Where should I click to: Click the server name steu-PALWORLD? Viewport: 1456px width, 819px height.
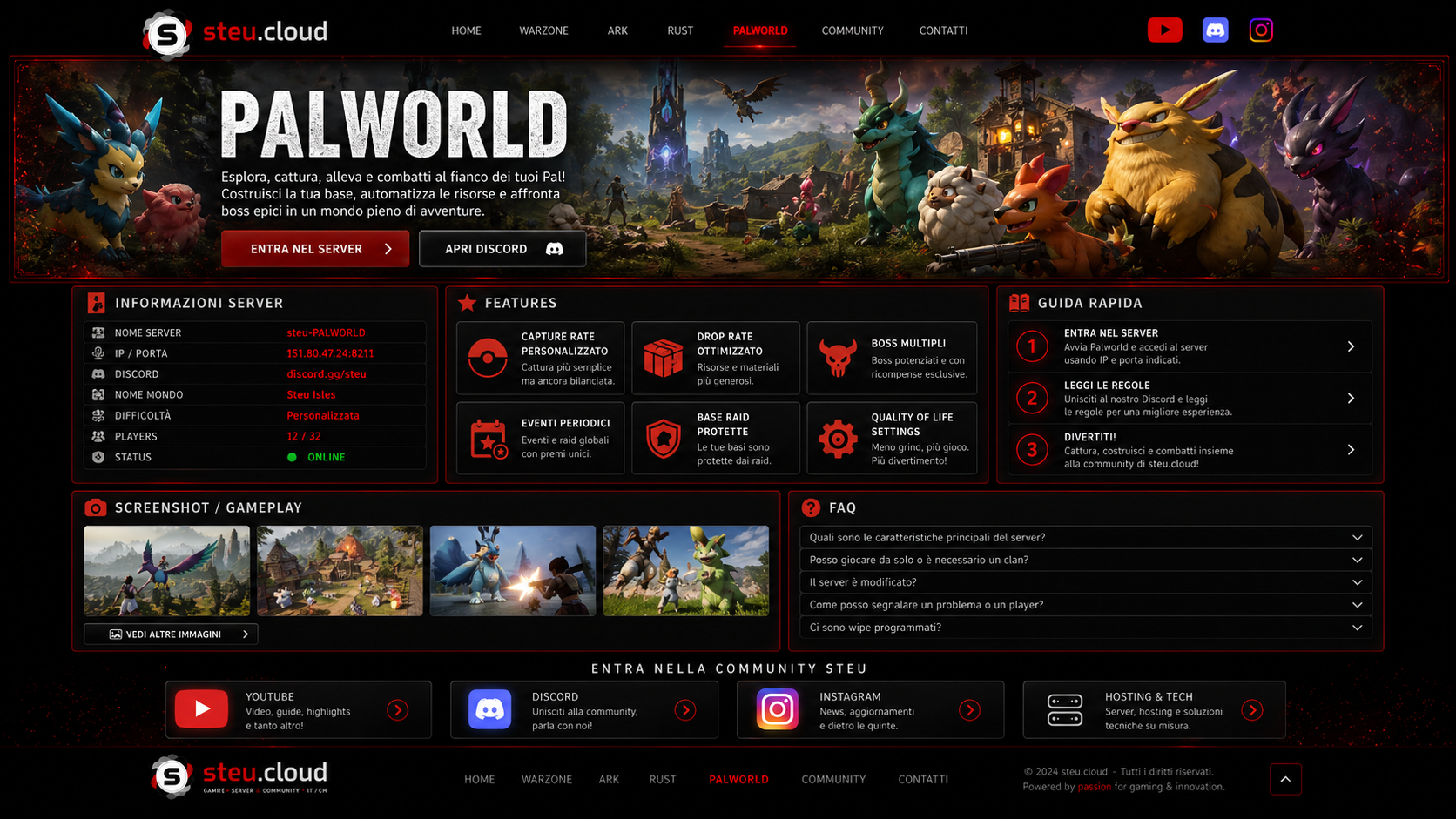coord(327,332)
